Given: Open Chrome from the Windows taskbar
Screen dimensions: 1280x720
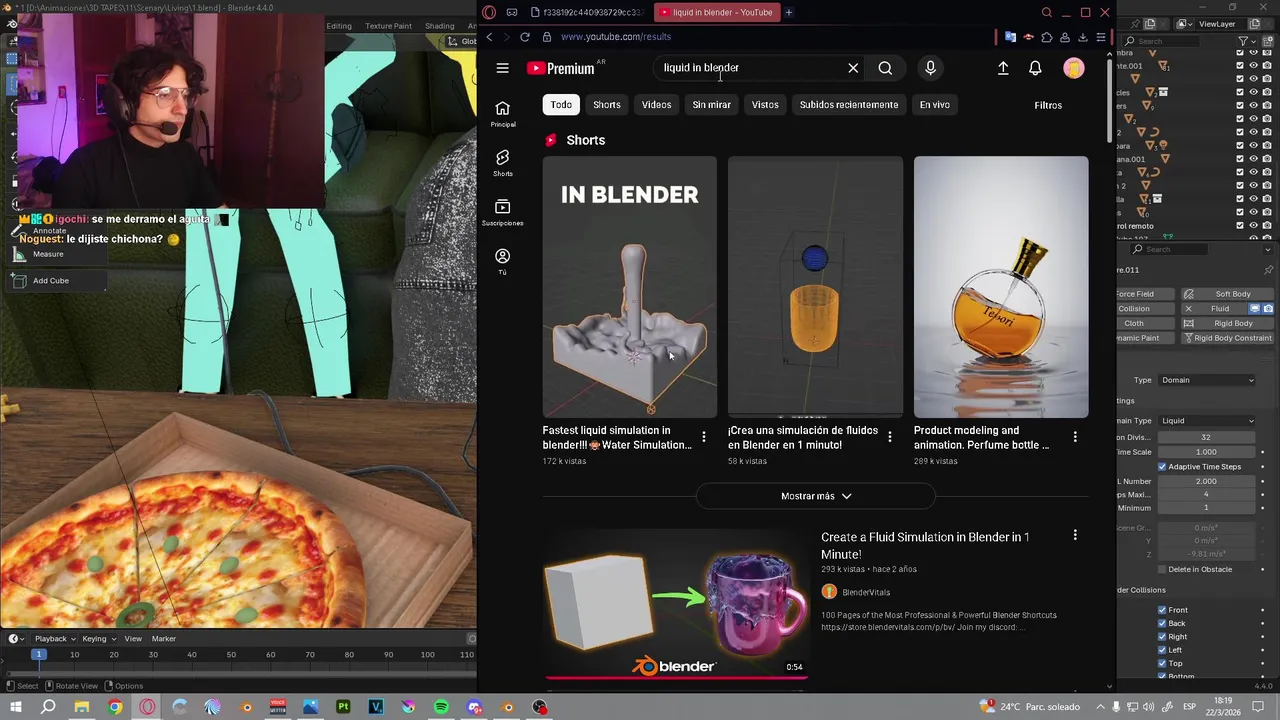Looking at the screenshot, I should pyautogui.click(x=115, y=707).
